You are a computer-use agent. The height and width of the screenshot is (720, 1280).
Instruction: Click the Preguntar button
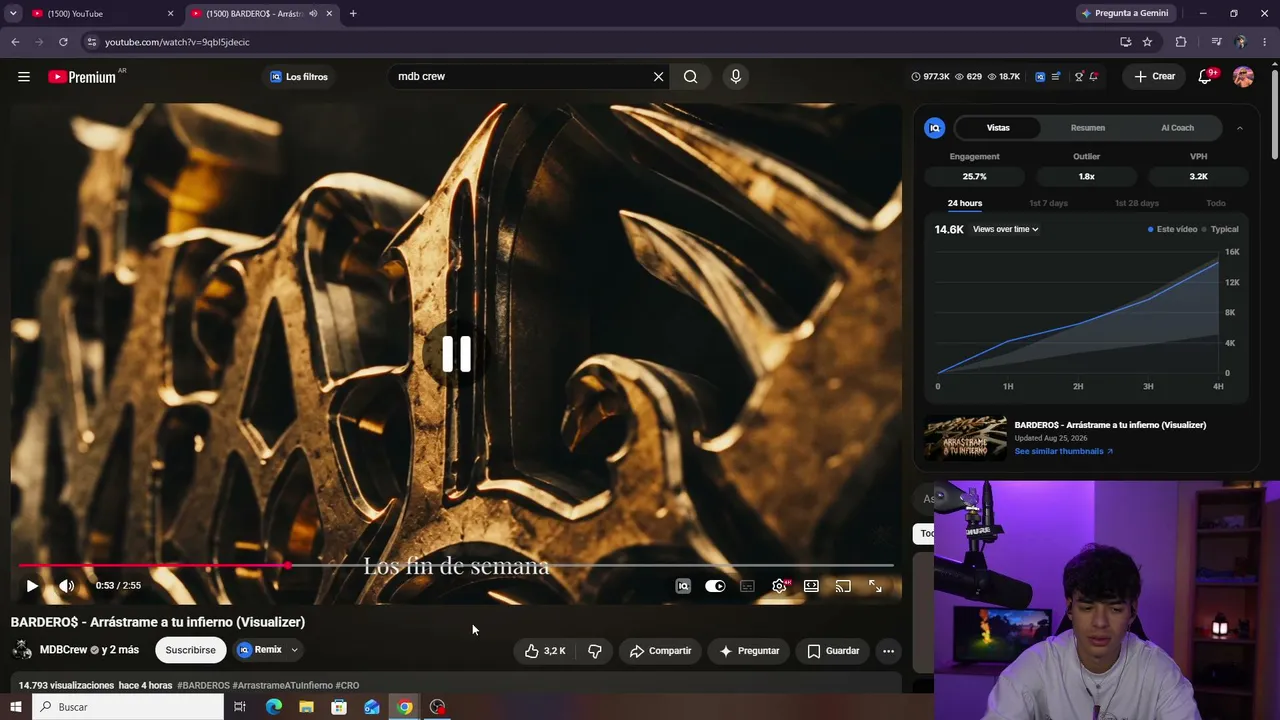pos(749,651)
